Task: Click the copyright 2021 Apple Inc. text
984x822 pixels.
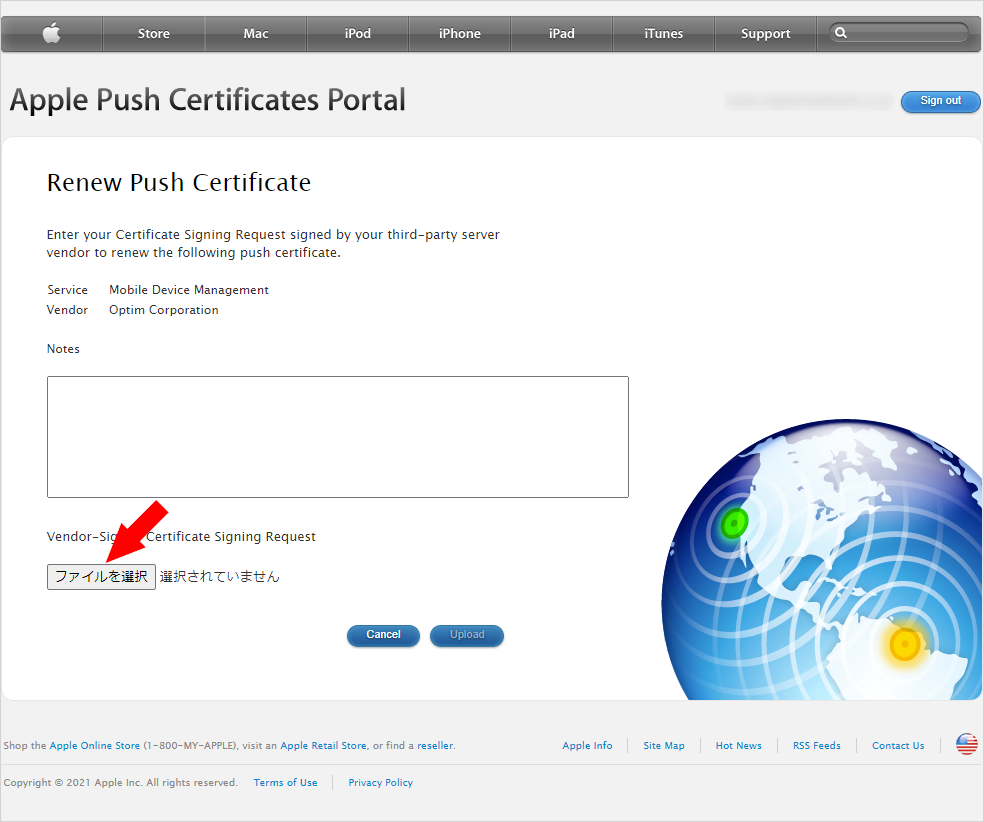Action: pos(120,782)
